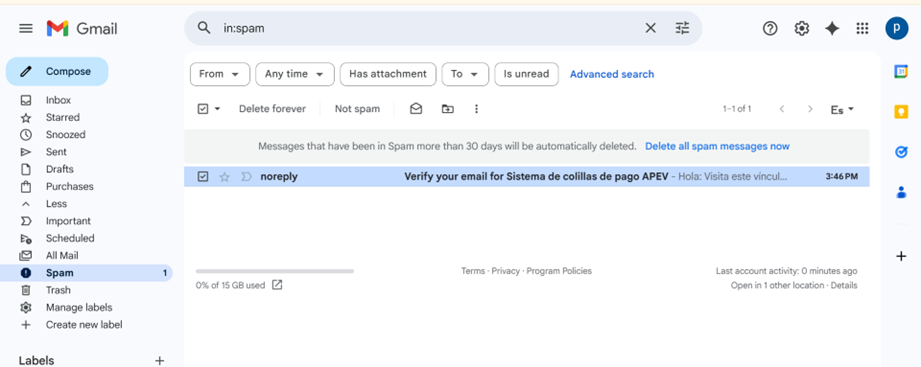Open Contacts side panel icon
Screen dimensions: 921x367
coord(901,192)
